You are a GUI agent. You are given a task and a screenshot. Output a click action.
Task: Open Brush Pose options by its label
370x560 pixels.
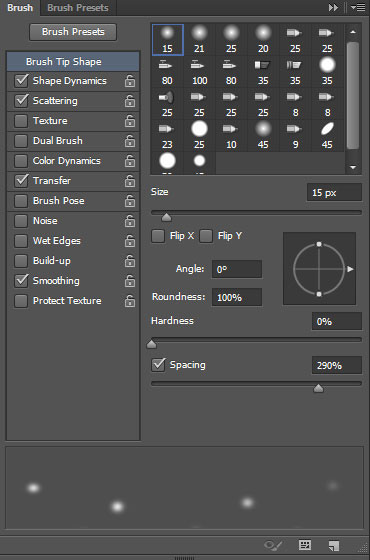(x=59, y=201)
